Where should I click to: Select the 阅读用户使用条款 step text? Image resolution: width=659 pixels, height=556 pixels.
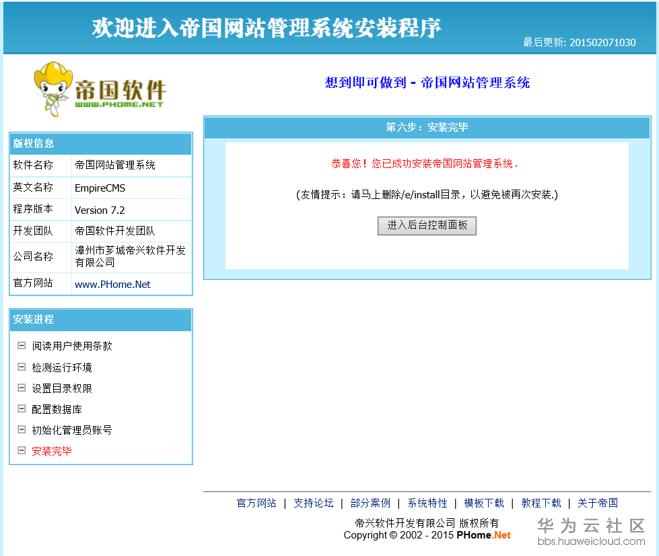pyautogui.click(x=72, y=346)
